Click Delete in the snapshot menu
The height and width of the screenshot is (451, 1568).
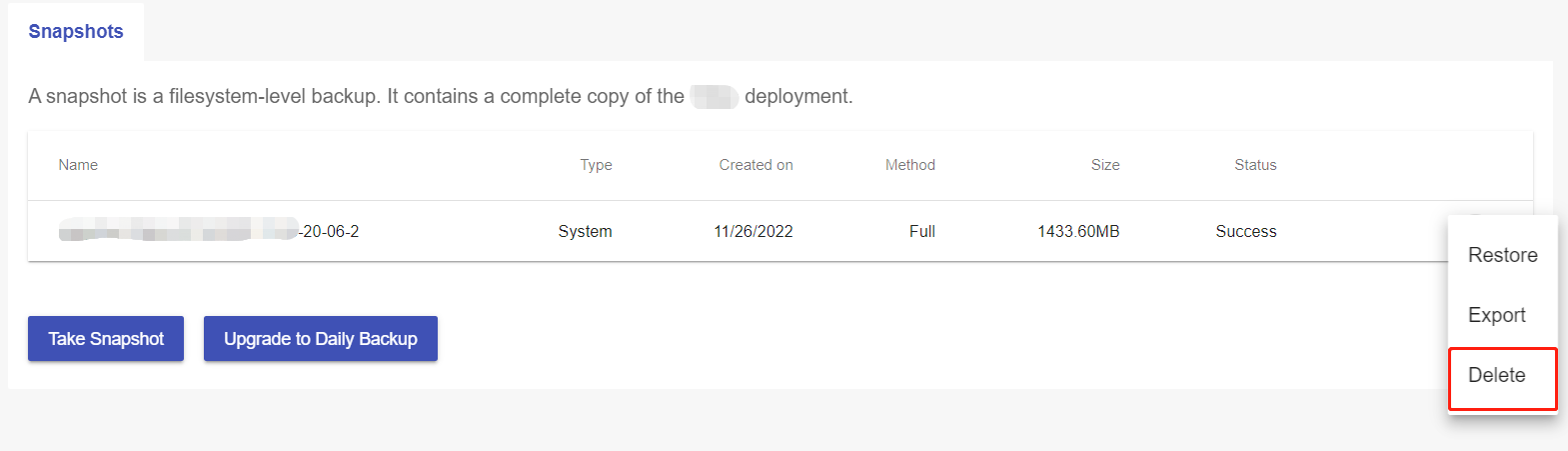[x=1496, y=375]
